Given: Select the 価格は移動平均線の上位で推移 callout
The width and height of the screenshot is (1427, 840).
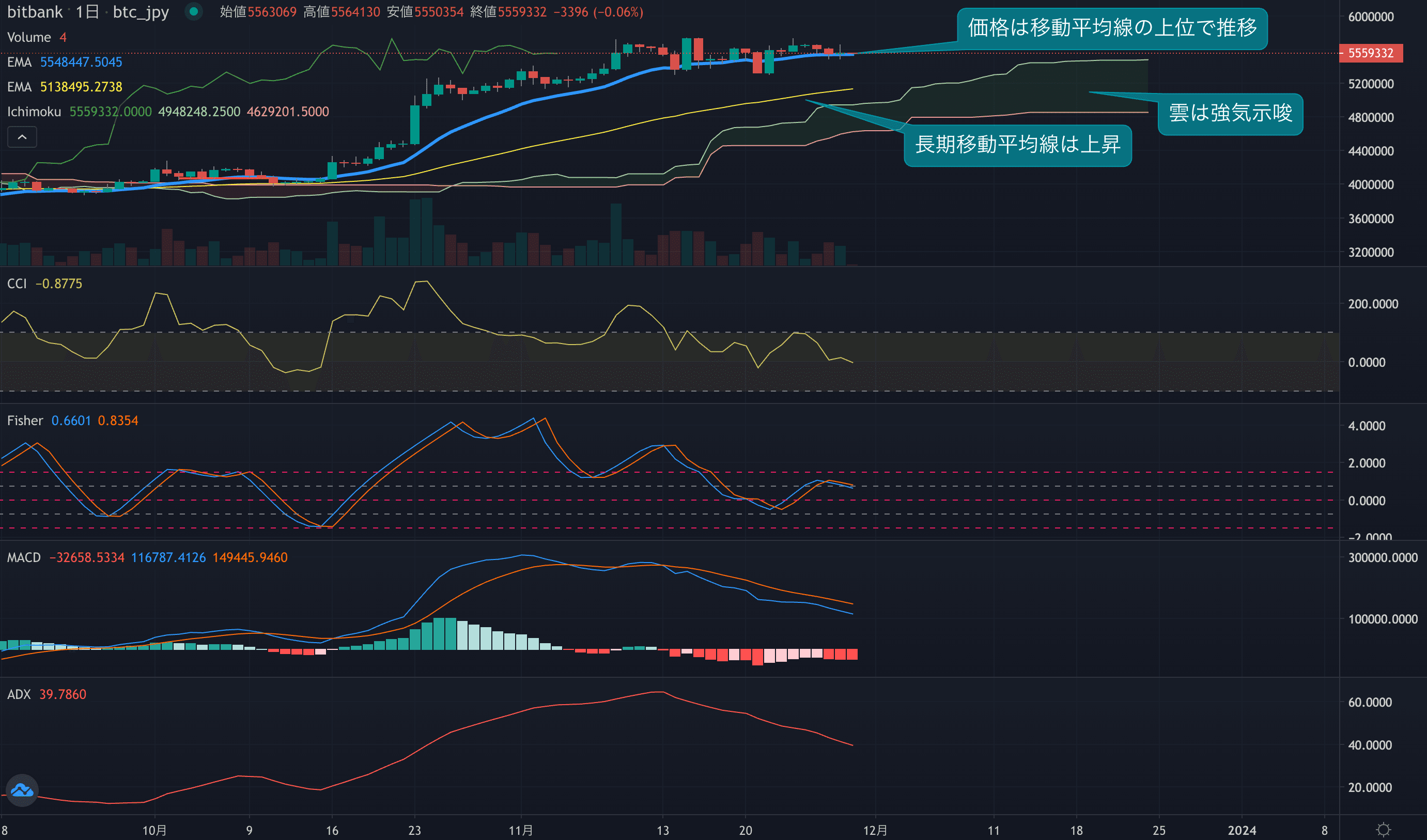Looking at the screenshot, I should click(x=1112, y=28).
